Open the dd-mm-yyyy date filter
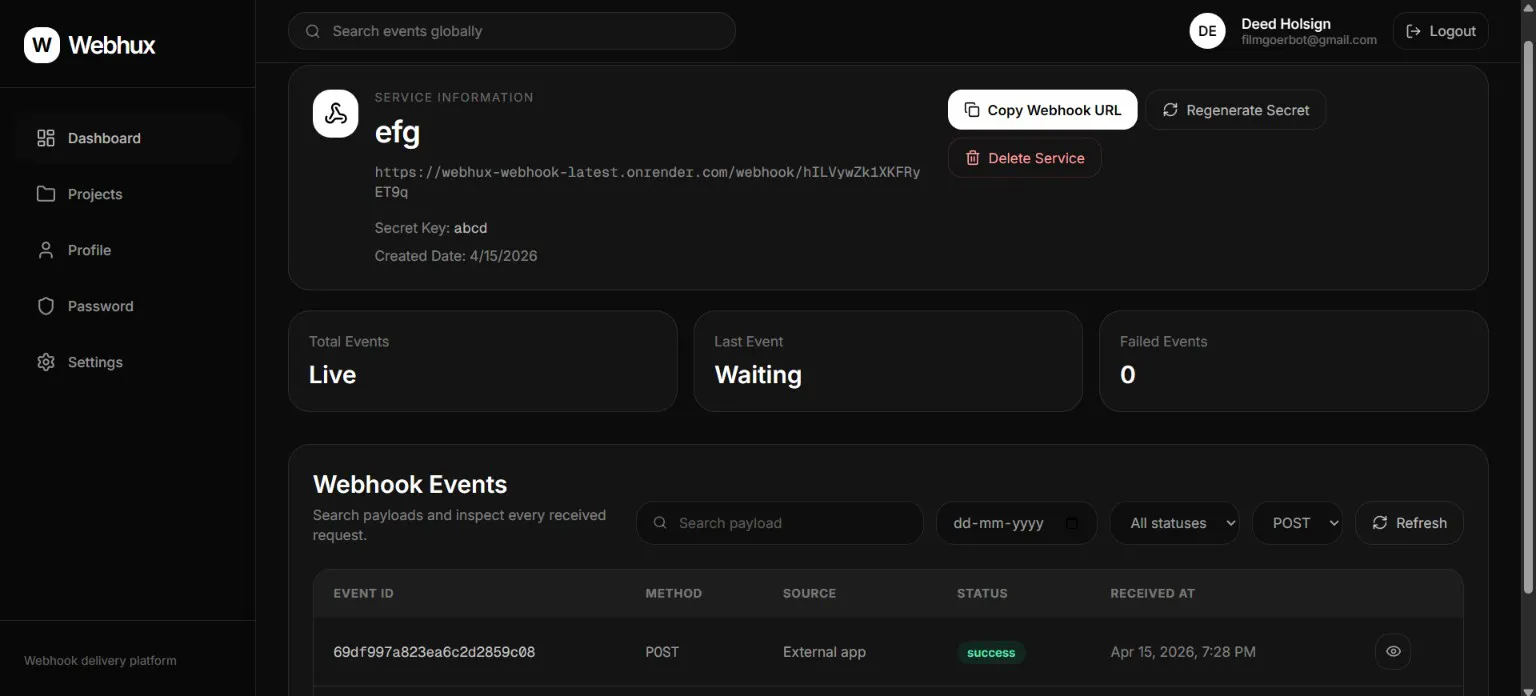1536x696 pixels. (1016, 523)
